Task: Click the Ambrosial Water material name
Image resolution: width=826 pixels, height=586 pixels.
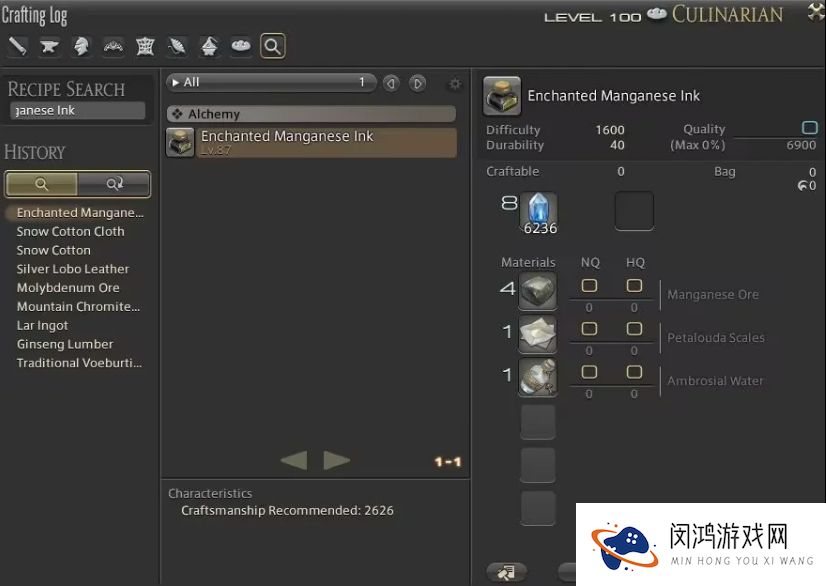Action: pyautogui.click(x=715, y=381)
